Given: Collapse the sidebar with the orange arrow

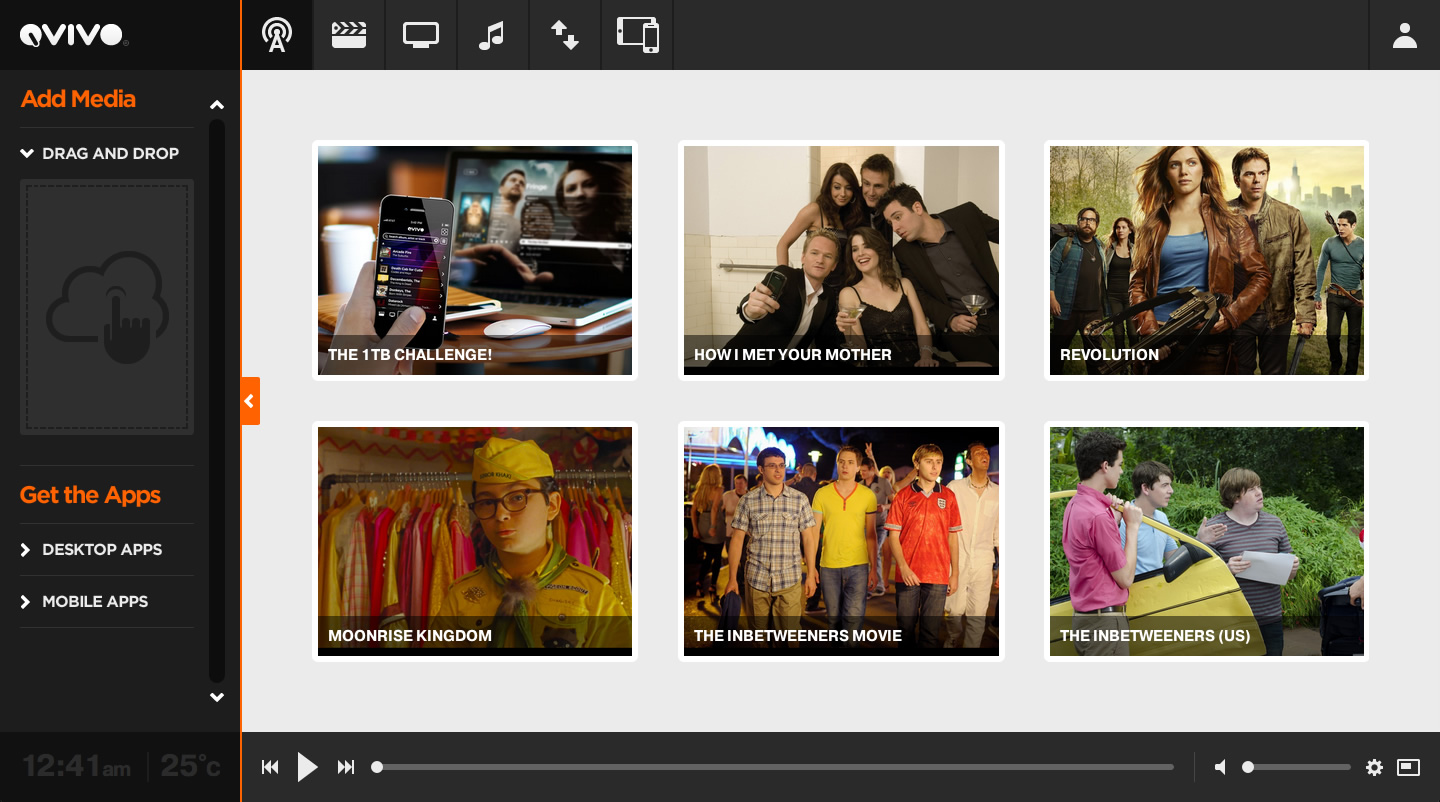Looking at the screenshot, I should coord(250,401).
